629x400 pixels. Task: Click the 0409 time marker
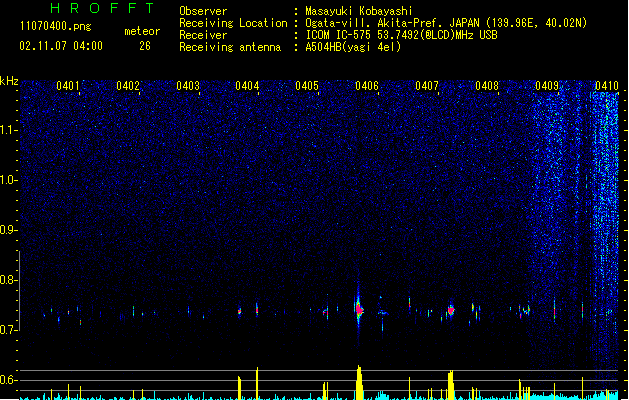tap(547, 86)
